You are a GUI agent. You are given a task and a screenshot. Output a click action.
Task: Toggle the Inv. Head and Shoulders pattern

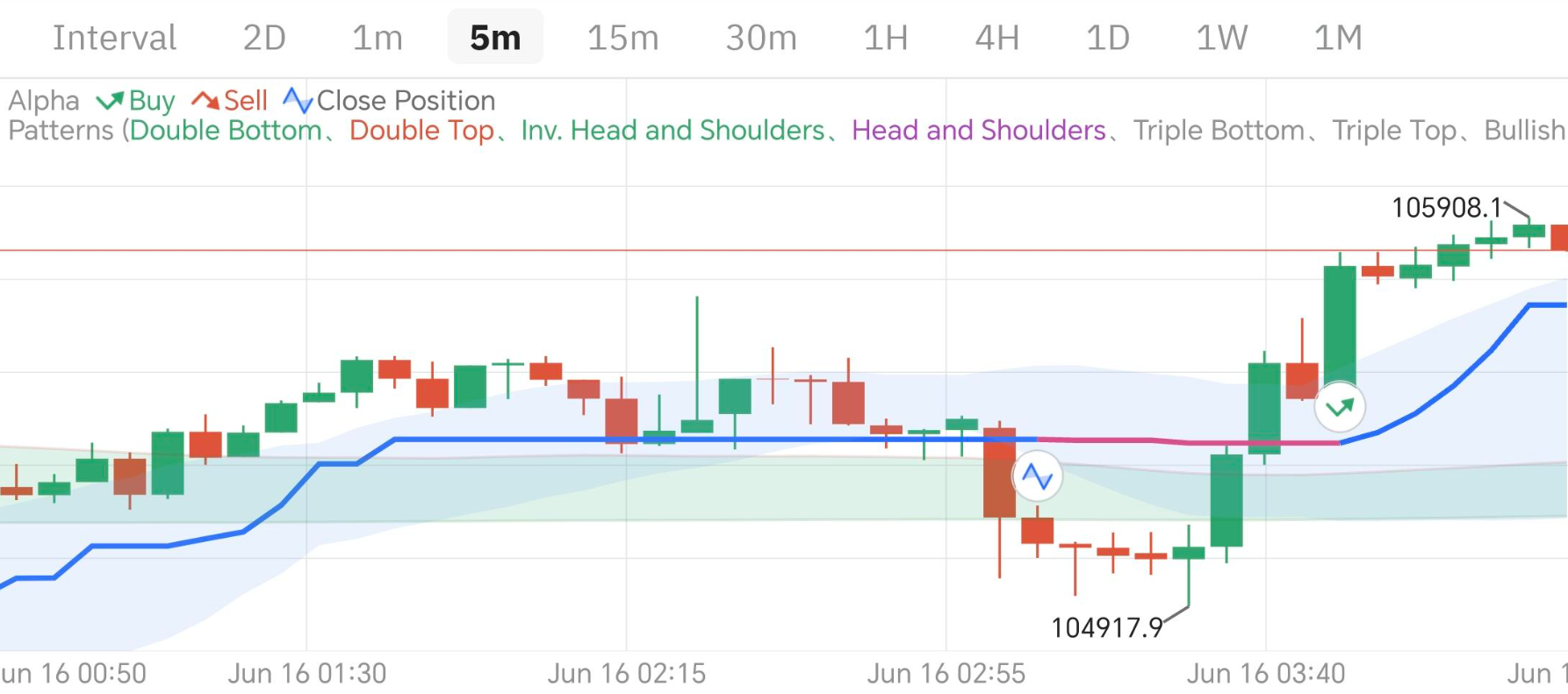point(671,130)
